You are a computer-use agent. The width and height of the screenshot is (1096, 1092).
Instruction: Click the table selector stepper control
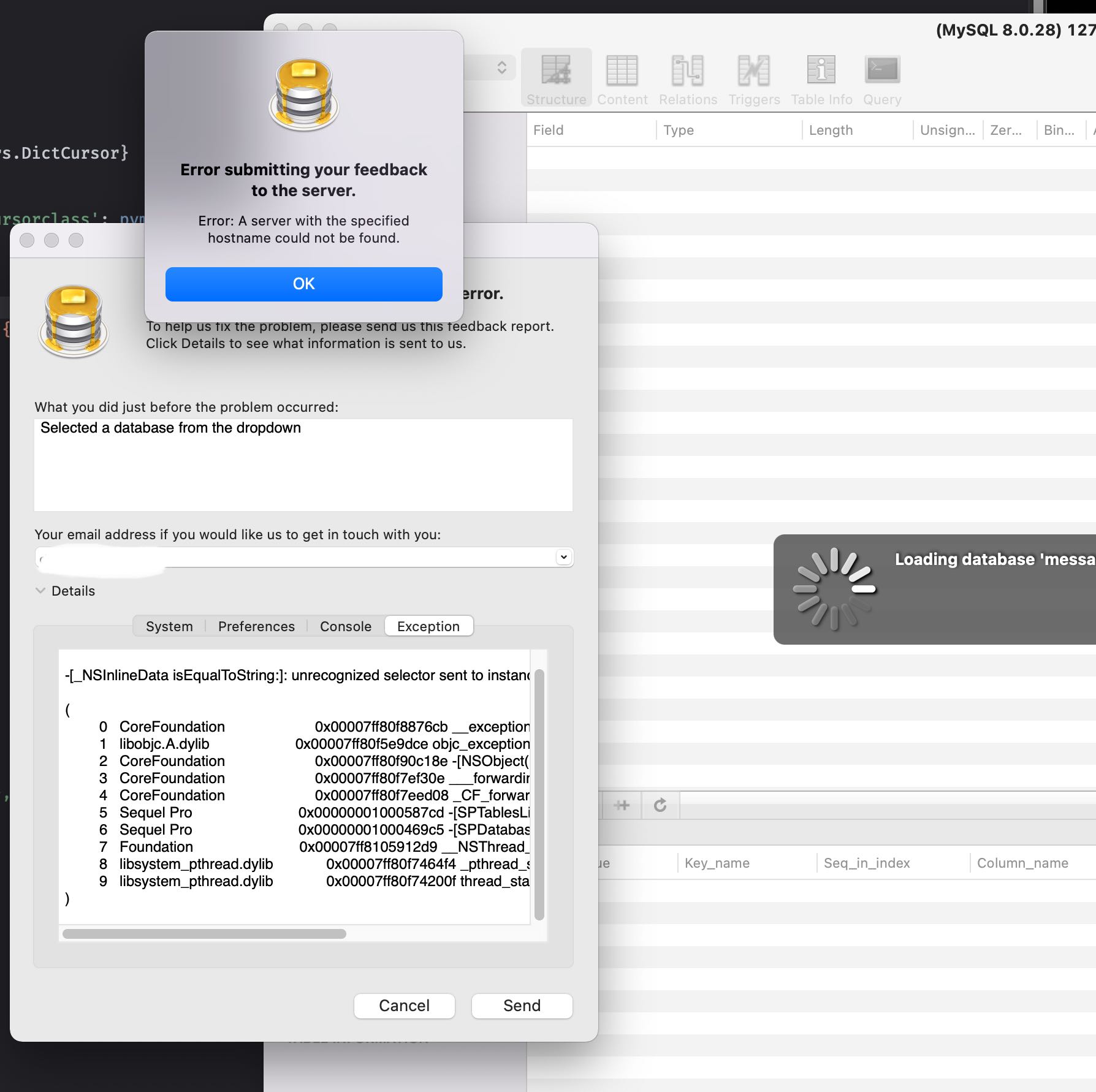point(501,67)
